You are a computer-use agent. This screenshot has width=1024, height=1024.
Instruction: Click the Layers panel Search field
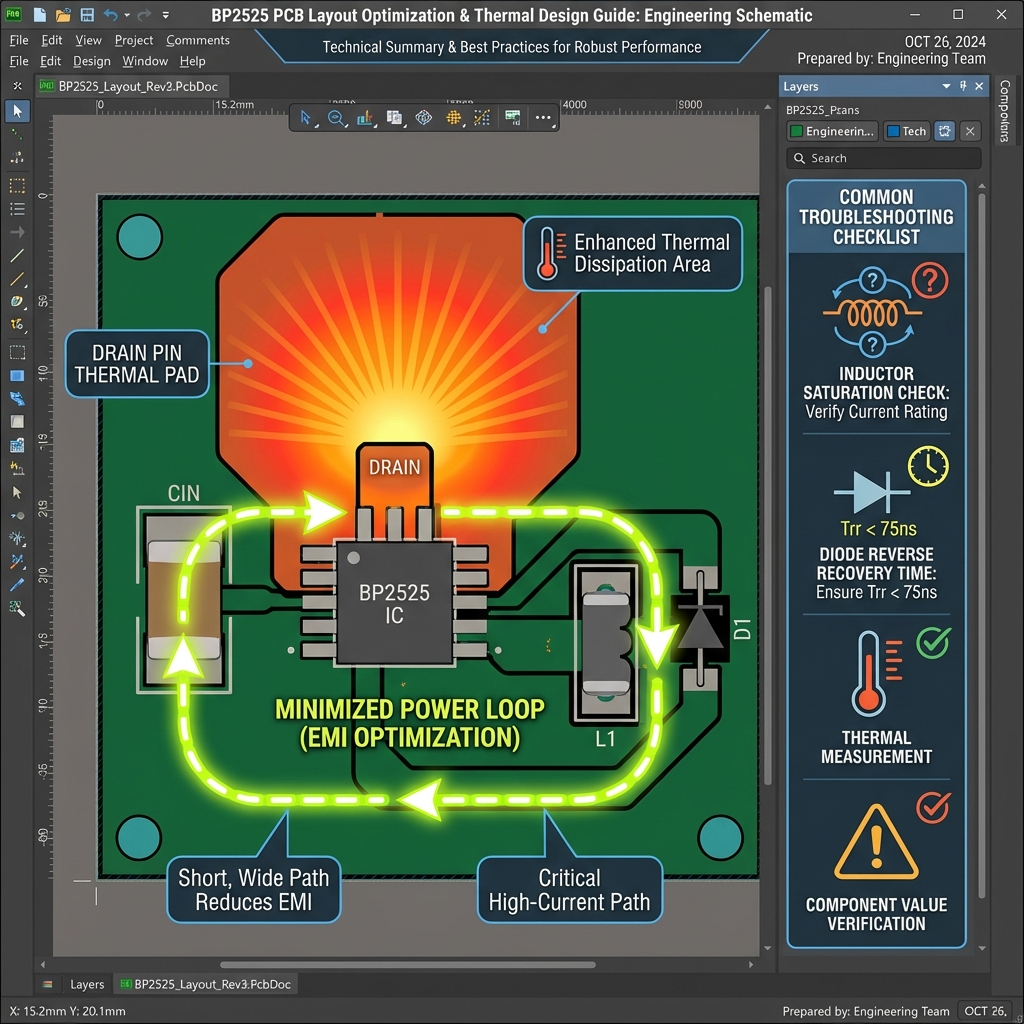tap(883, 158)
